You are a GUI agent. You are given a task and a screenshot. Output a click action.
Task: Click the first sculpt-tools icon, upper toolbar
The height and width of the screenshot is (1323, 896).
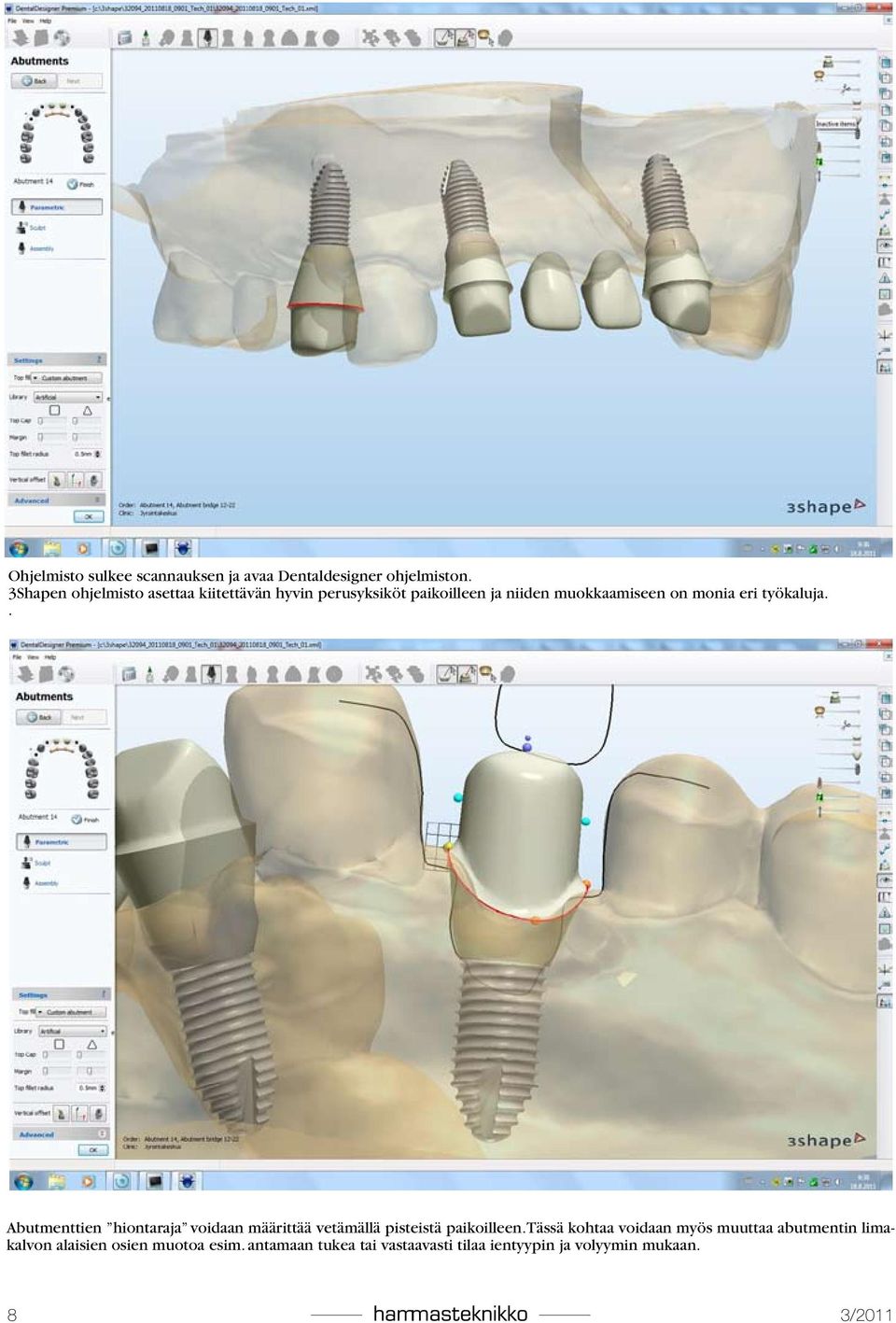(x=371, y=38)
